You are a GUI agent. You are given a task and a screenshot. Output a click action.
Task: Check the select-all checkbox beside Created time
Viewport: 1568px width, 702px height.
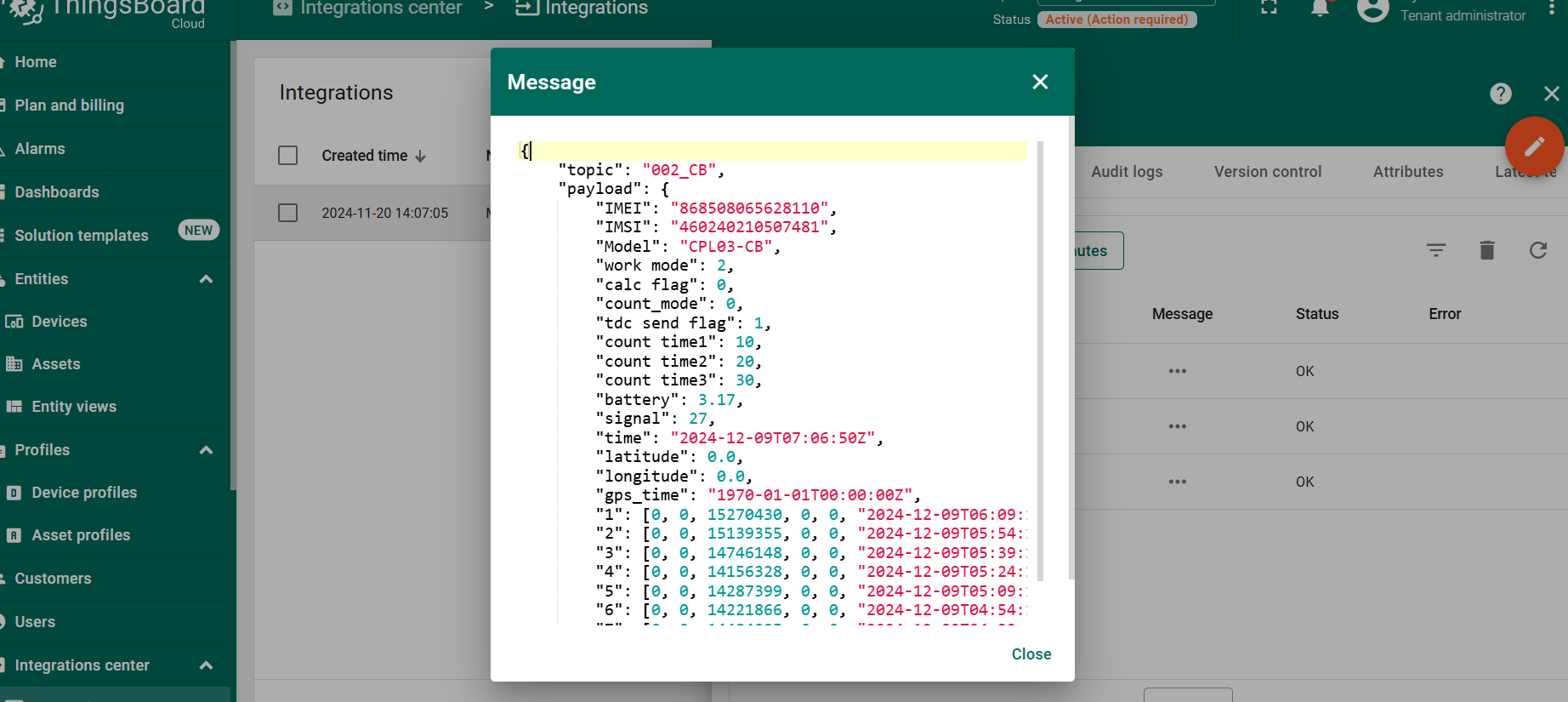(x=288, y=156)
